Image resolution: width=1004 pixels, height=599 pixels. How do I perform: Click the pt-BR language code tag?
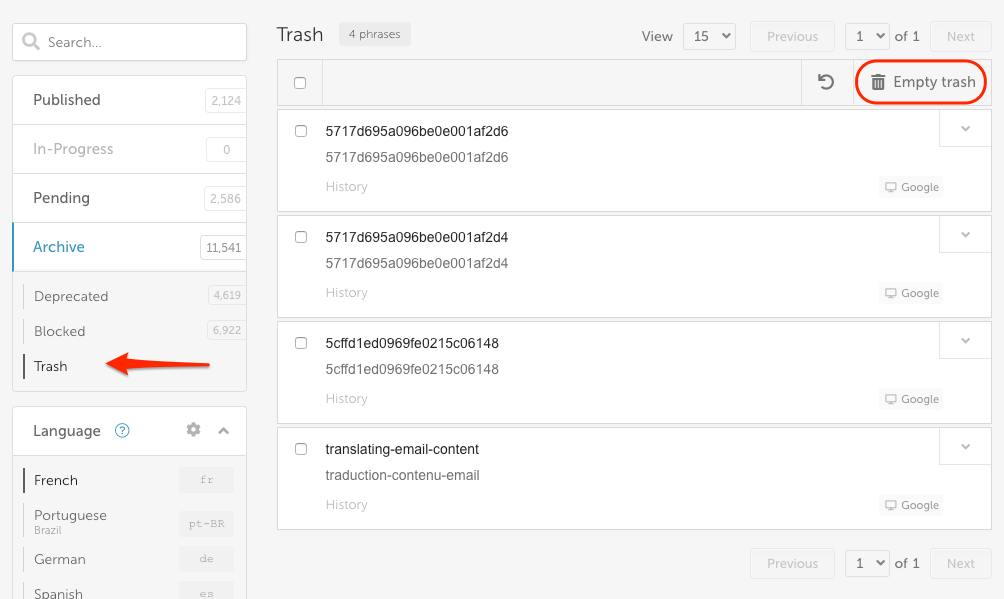(207, 523)
